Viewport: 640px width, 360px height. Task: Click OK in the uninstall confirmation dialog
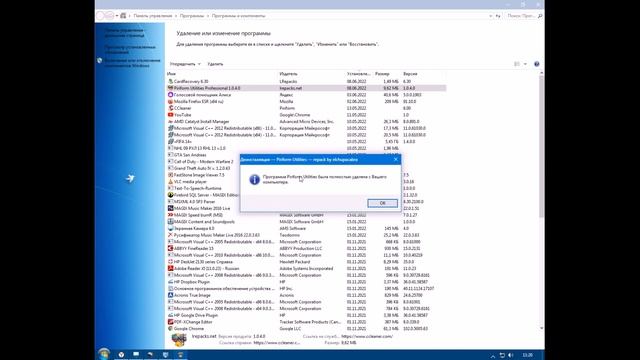click(x=382, y=203)
